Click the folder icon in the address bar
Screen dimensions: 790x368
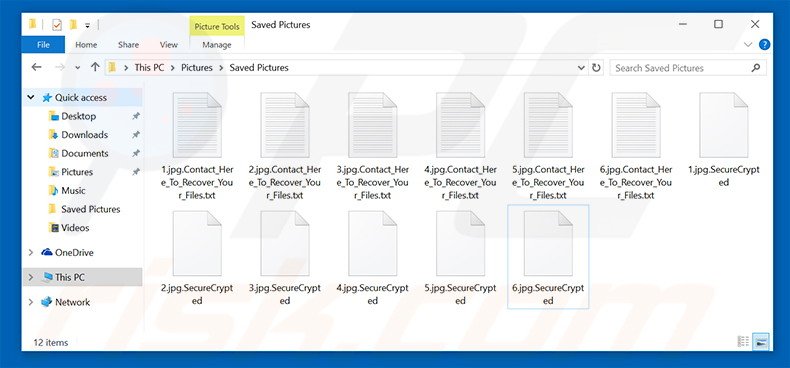coord(112,68)
